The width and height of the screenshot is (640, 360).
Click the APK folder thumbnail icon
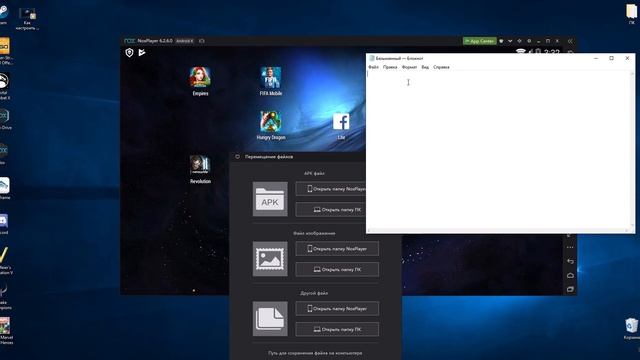(x=270, y=199)
